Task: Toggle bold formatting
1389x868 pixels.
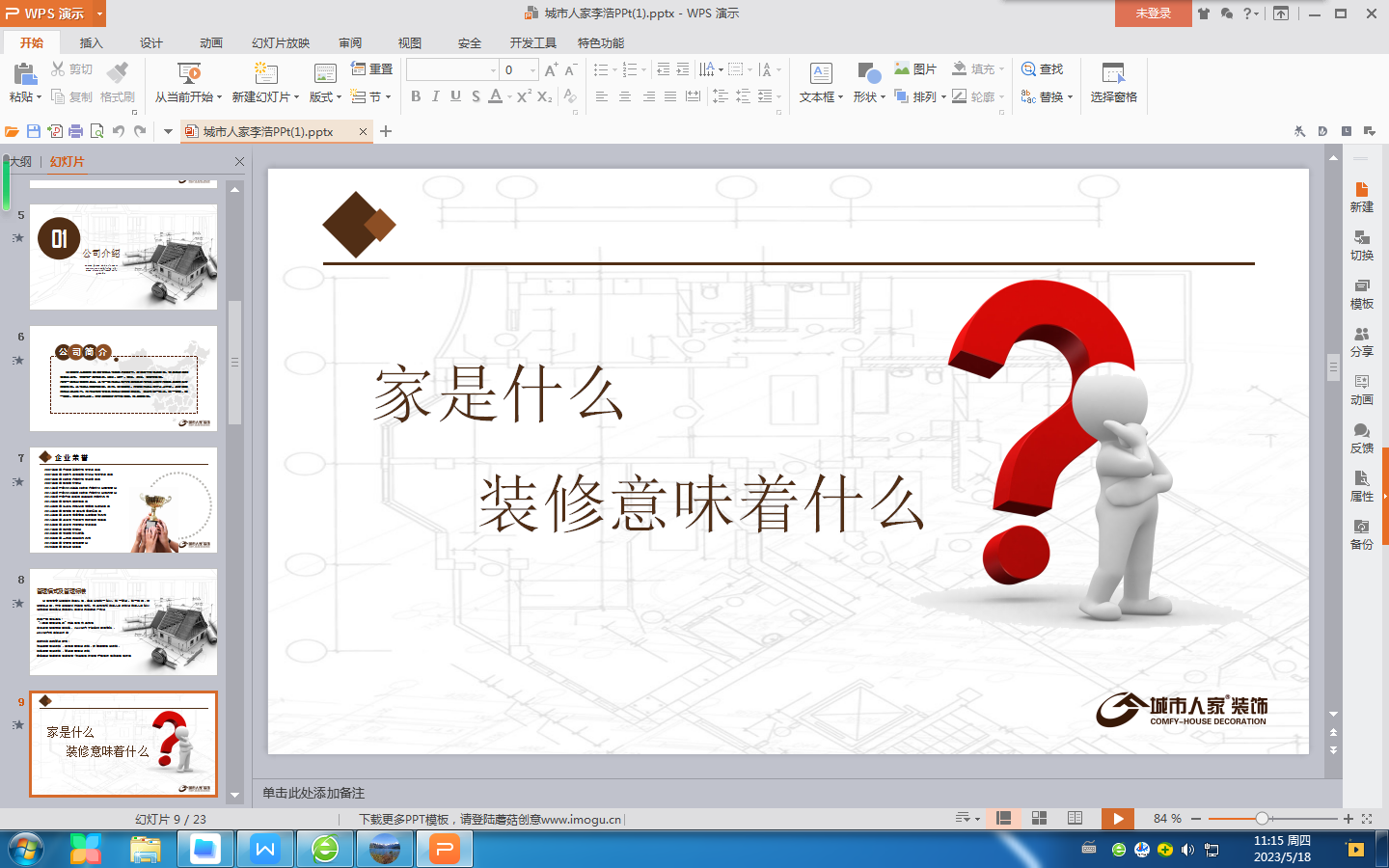Action: (416, 96)
